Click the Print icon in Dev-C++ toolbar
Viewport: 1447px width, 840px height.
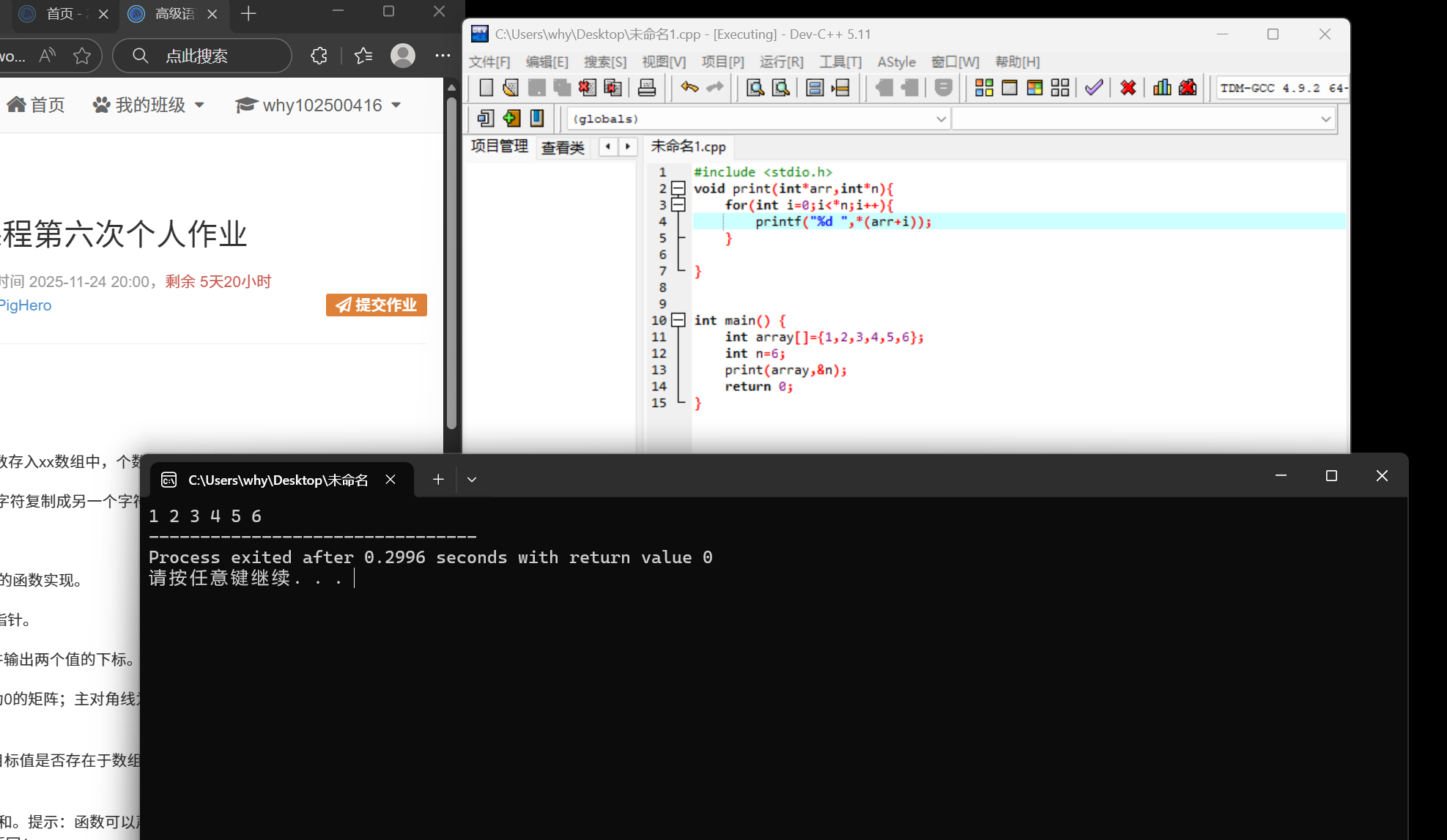pyautogui.click(x=646, y=88)
